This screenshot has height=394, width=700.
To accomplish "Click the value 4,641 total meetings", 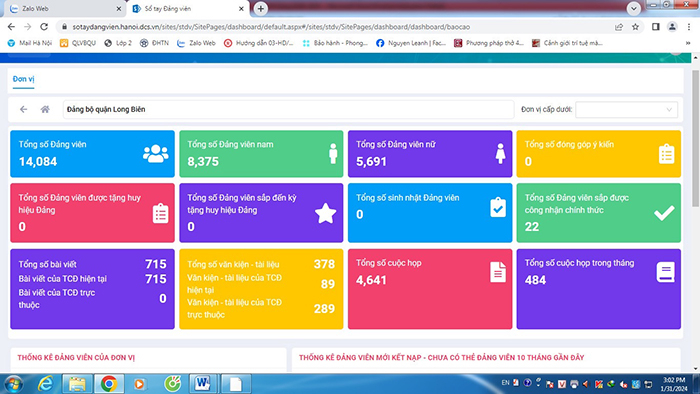I will coord(371,280).
